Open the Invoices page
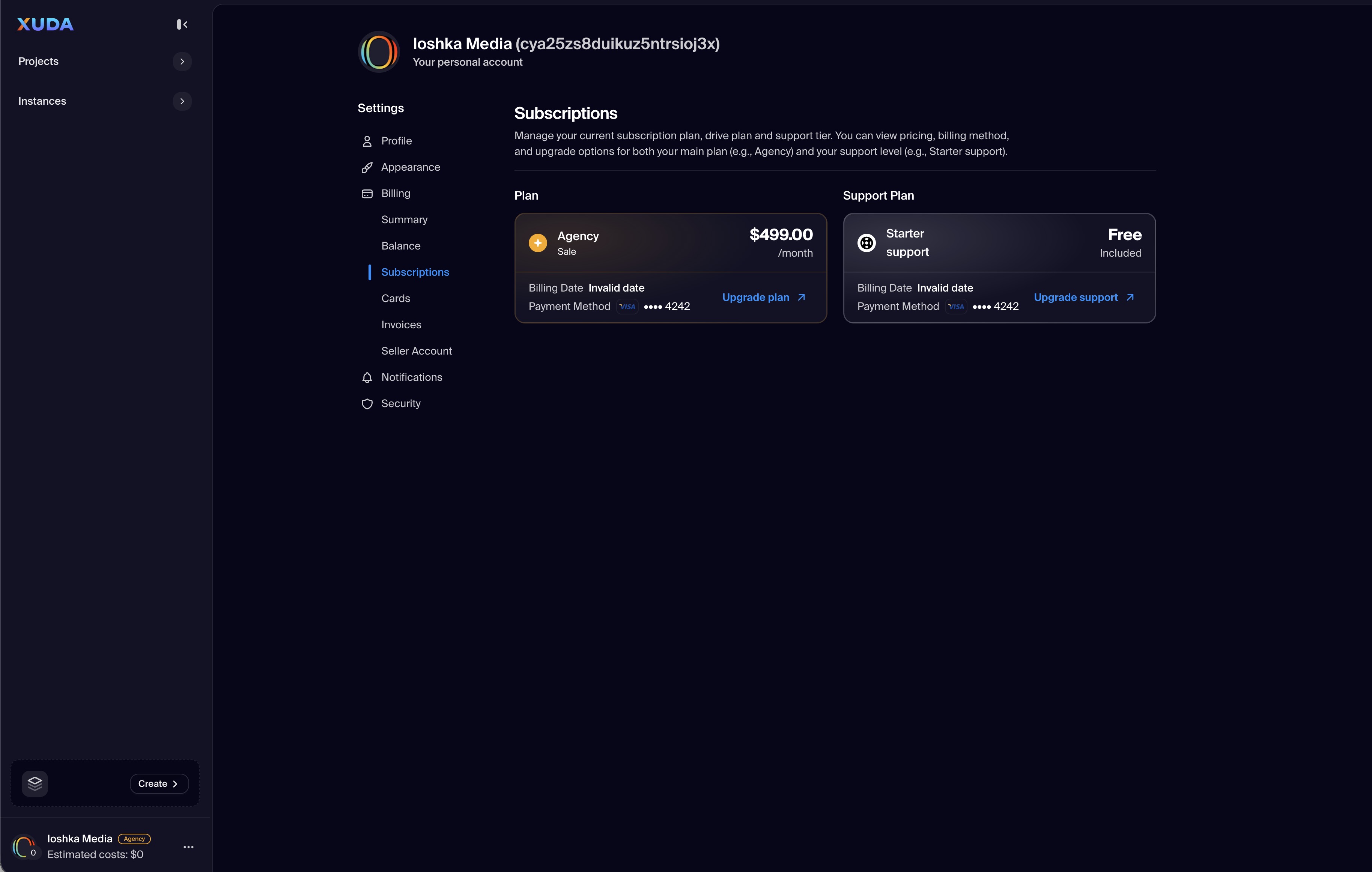Viewport: 1372px width, 872px height. pyautogui.click(x=401, y=325)
